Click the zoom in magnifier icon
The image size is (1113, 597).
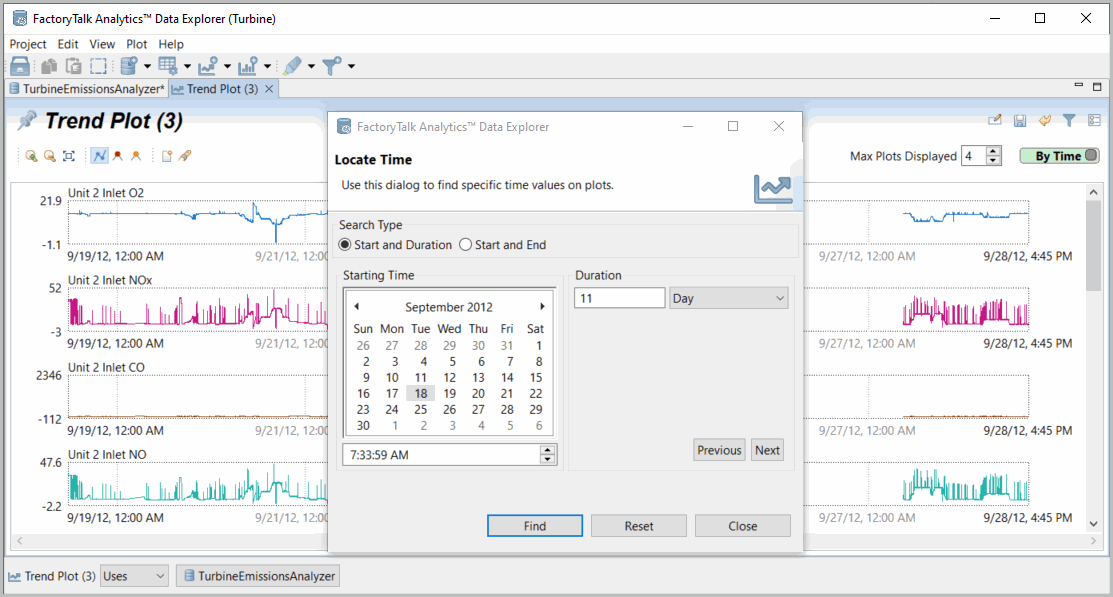(x=31, y=156)
